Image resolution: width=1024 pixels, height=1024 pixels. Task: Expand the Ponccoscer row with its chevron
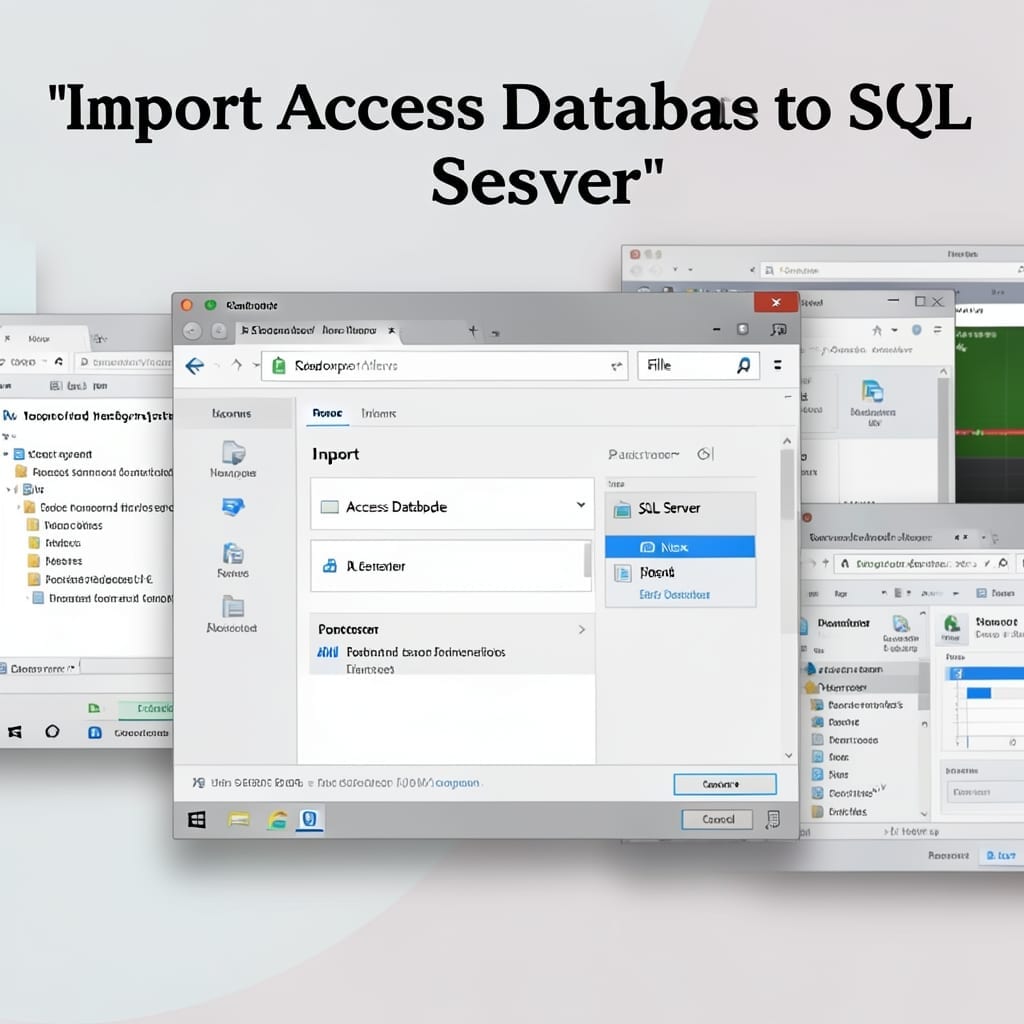coord(582,630)
